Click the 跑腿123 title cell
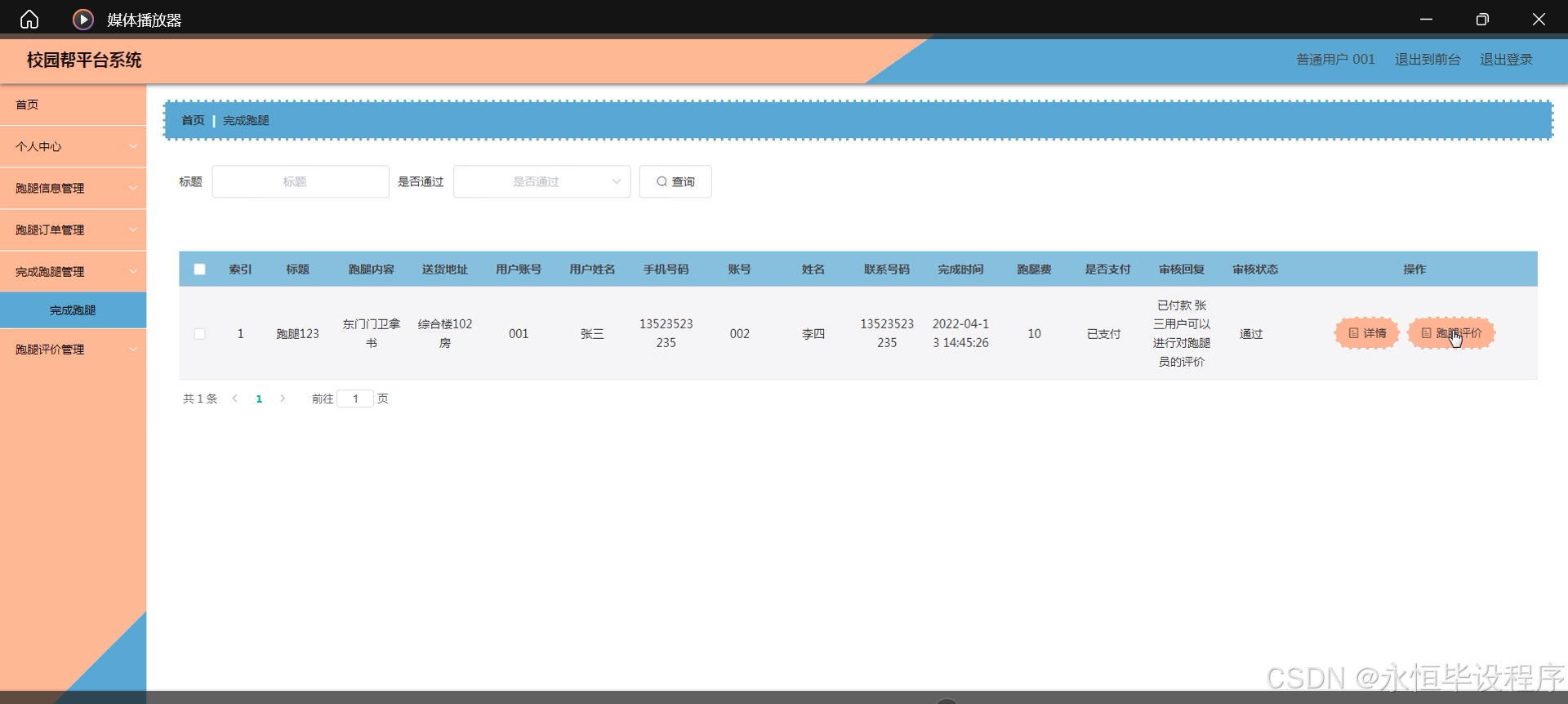 pos(297,333)
